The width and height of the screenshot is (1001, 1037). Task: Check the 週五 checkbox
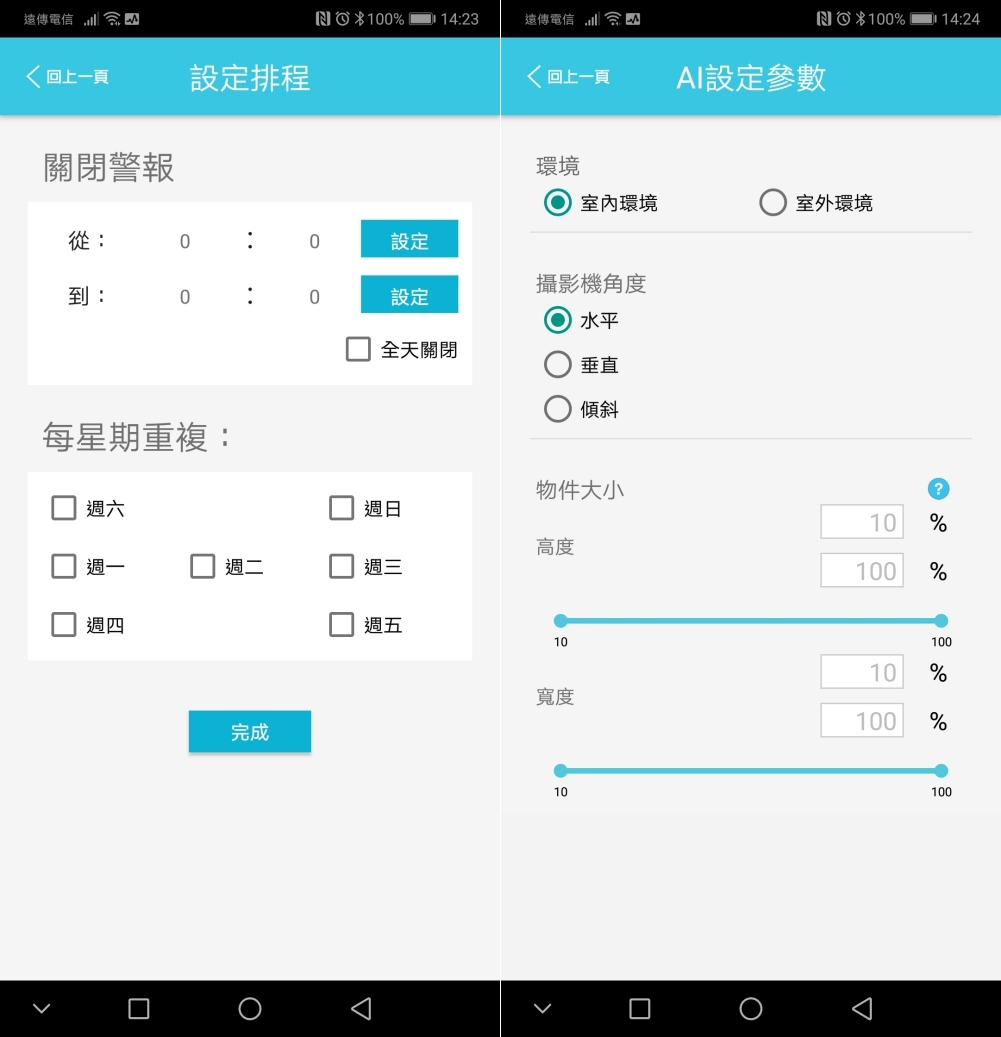click(342, 624)
